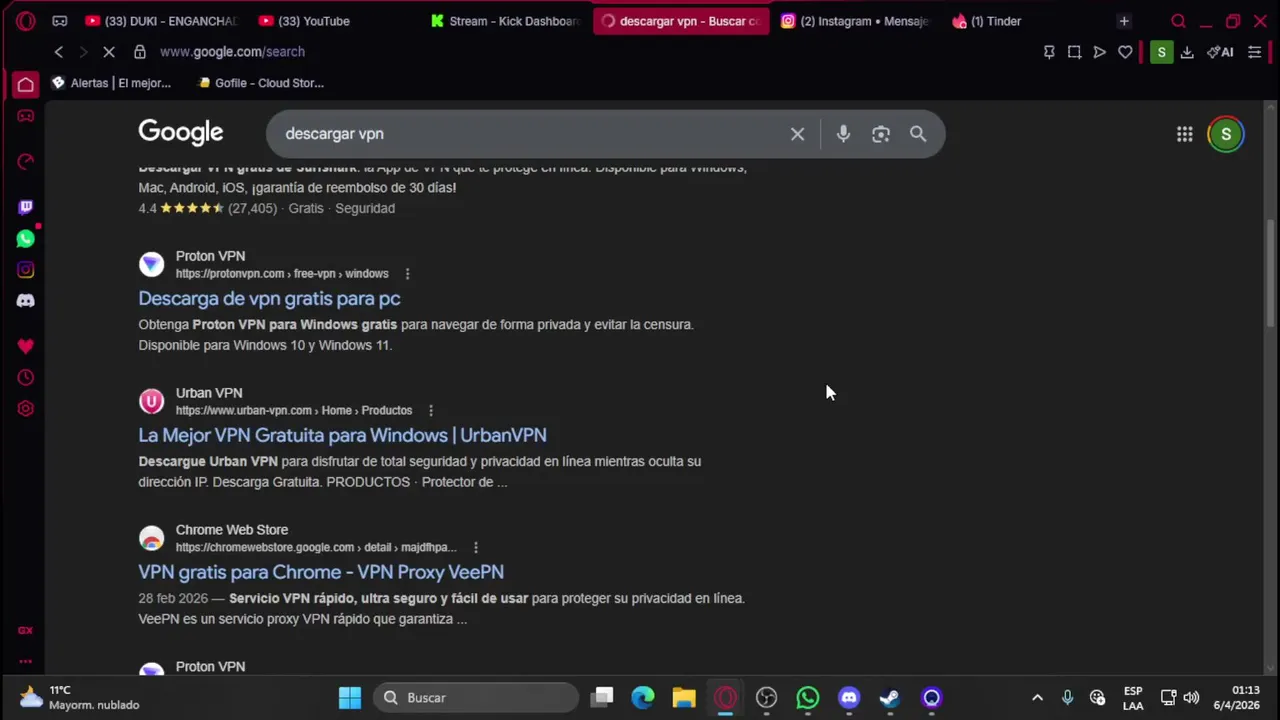Open bookmarks heart in the sidebar
1280x720 pixels.
click(x=26, y=346)
